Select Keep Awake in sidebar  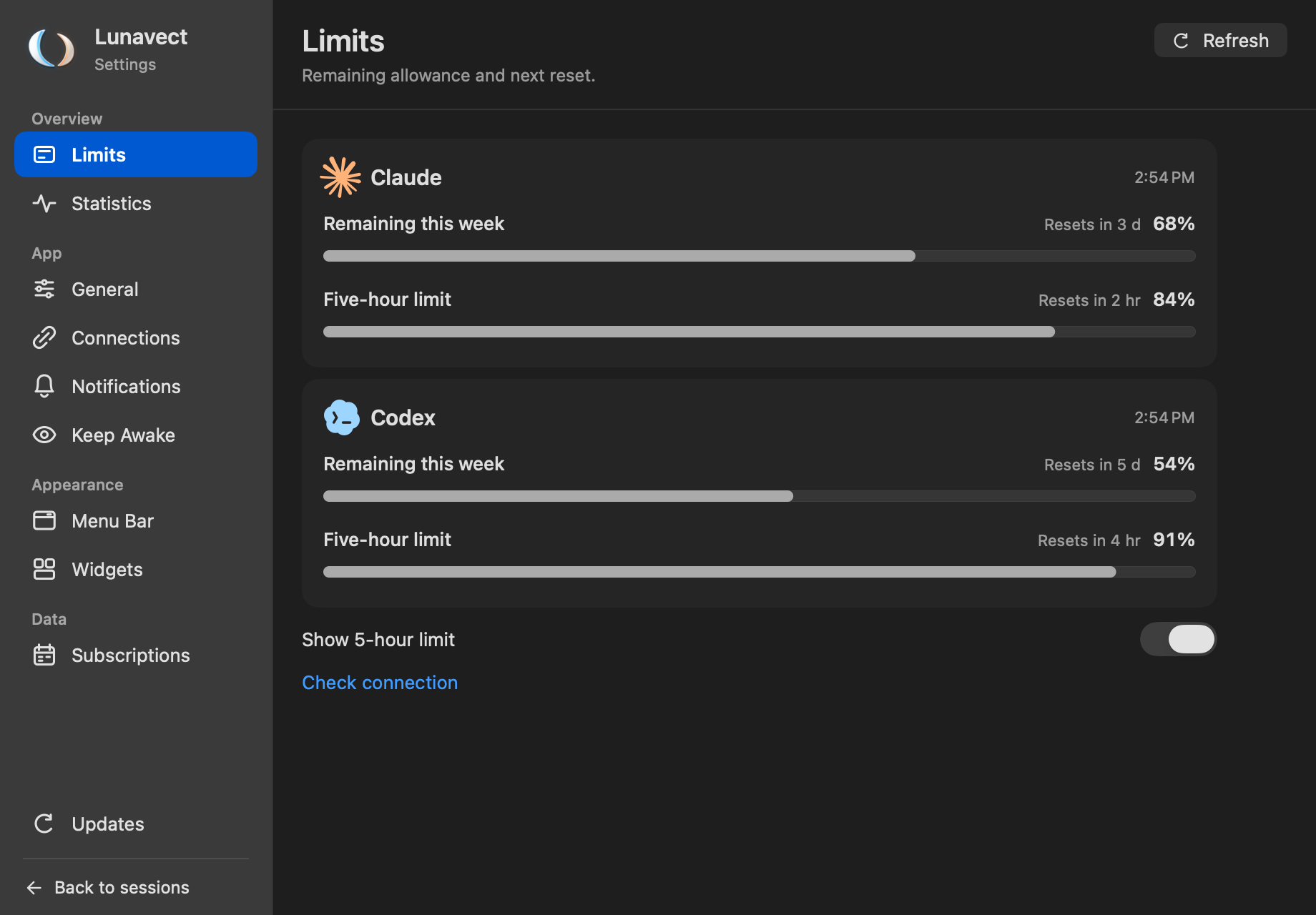[x=136, y=435]
